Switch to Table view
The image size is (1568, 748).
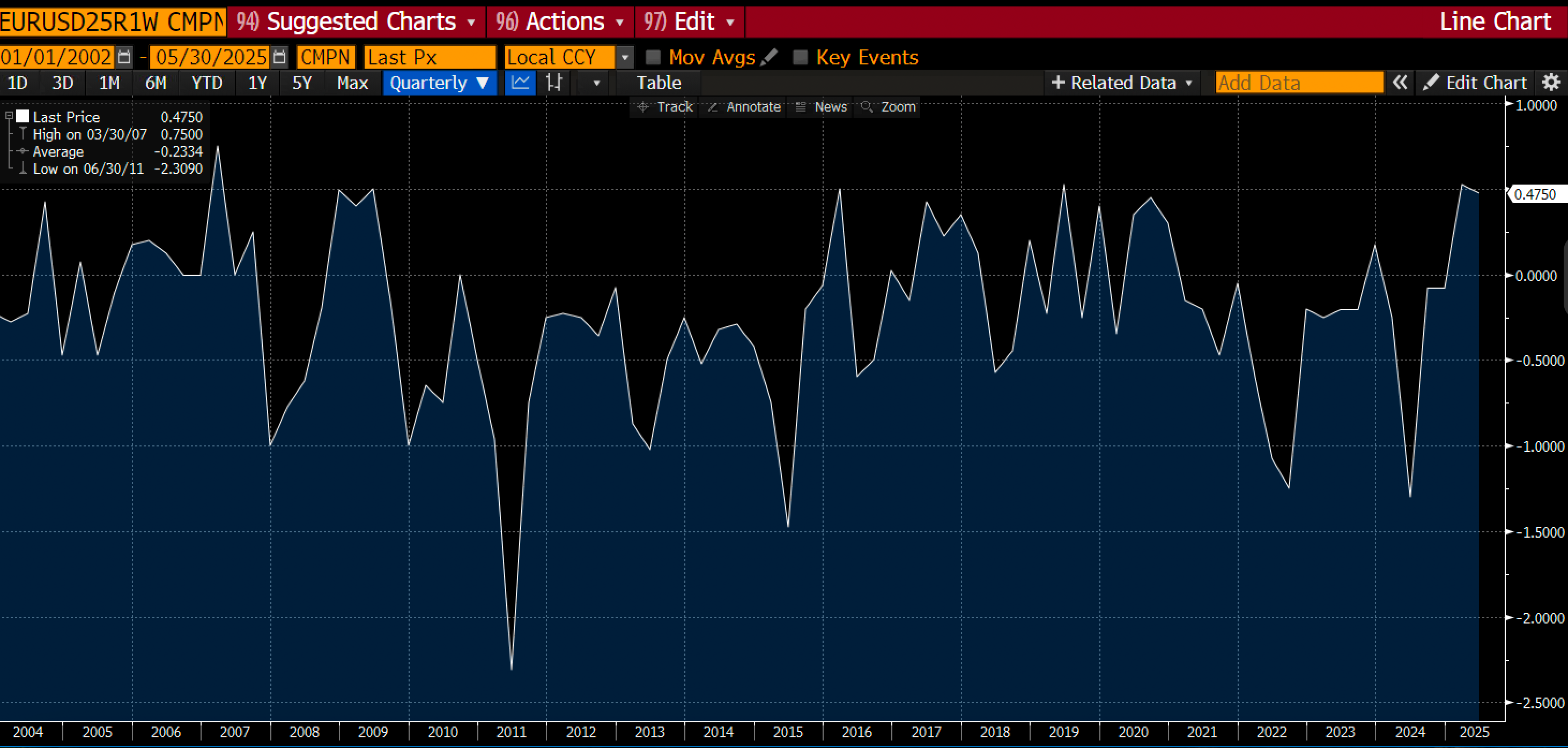tap(659, 82)
